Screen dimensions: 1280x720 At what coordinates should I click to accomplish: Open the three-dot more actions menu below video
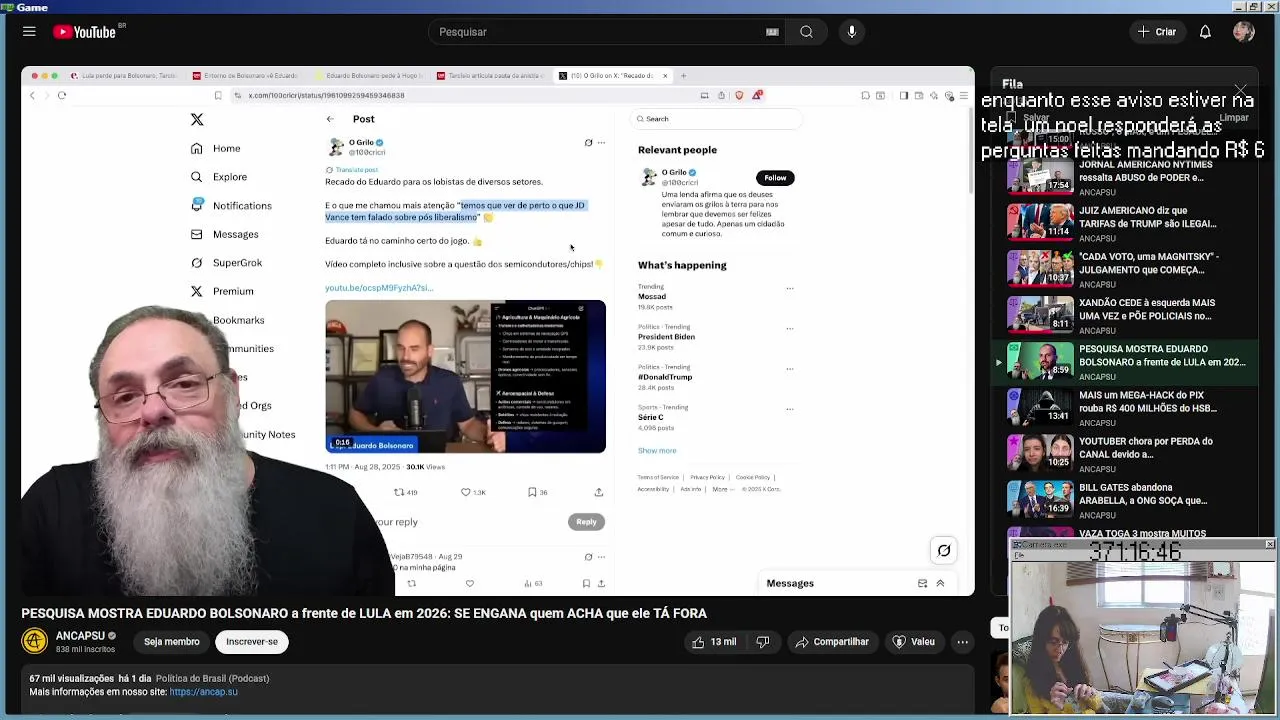(962, 642)
